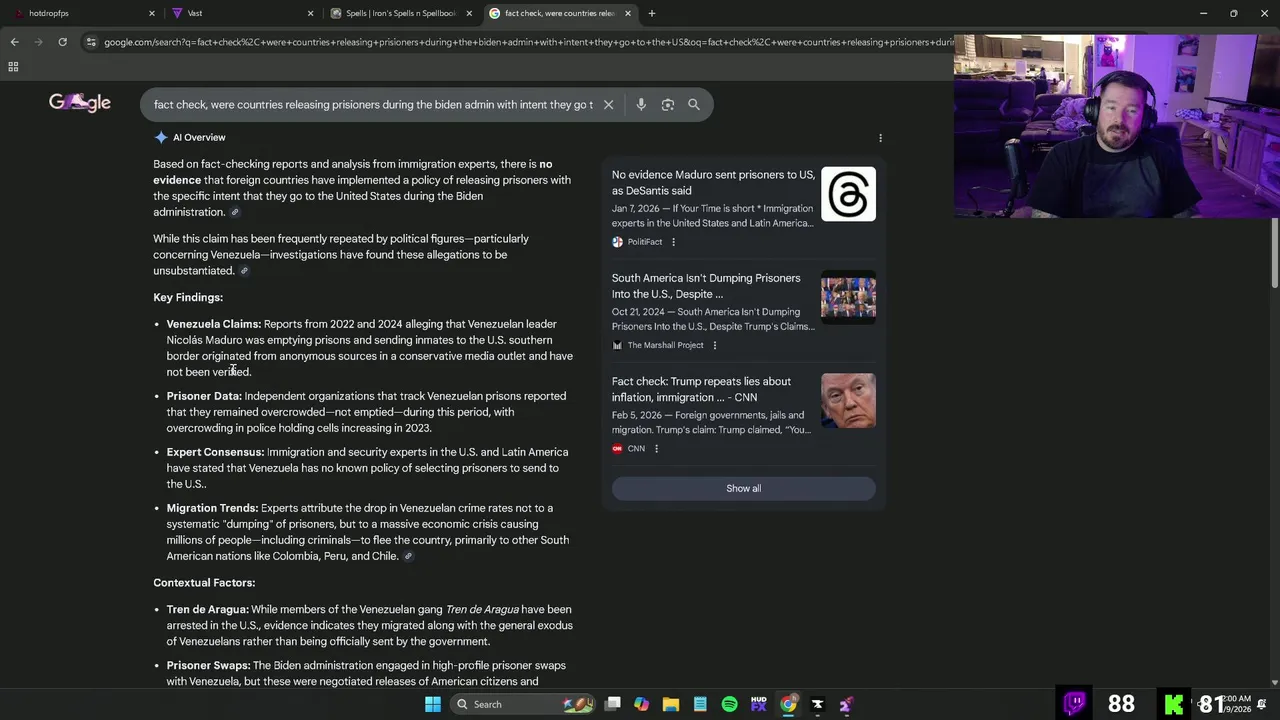The height and width of the screenshot is (720, 1280).
Task: Click the Show all sources button
Action: 743,488
